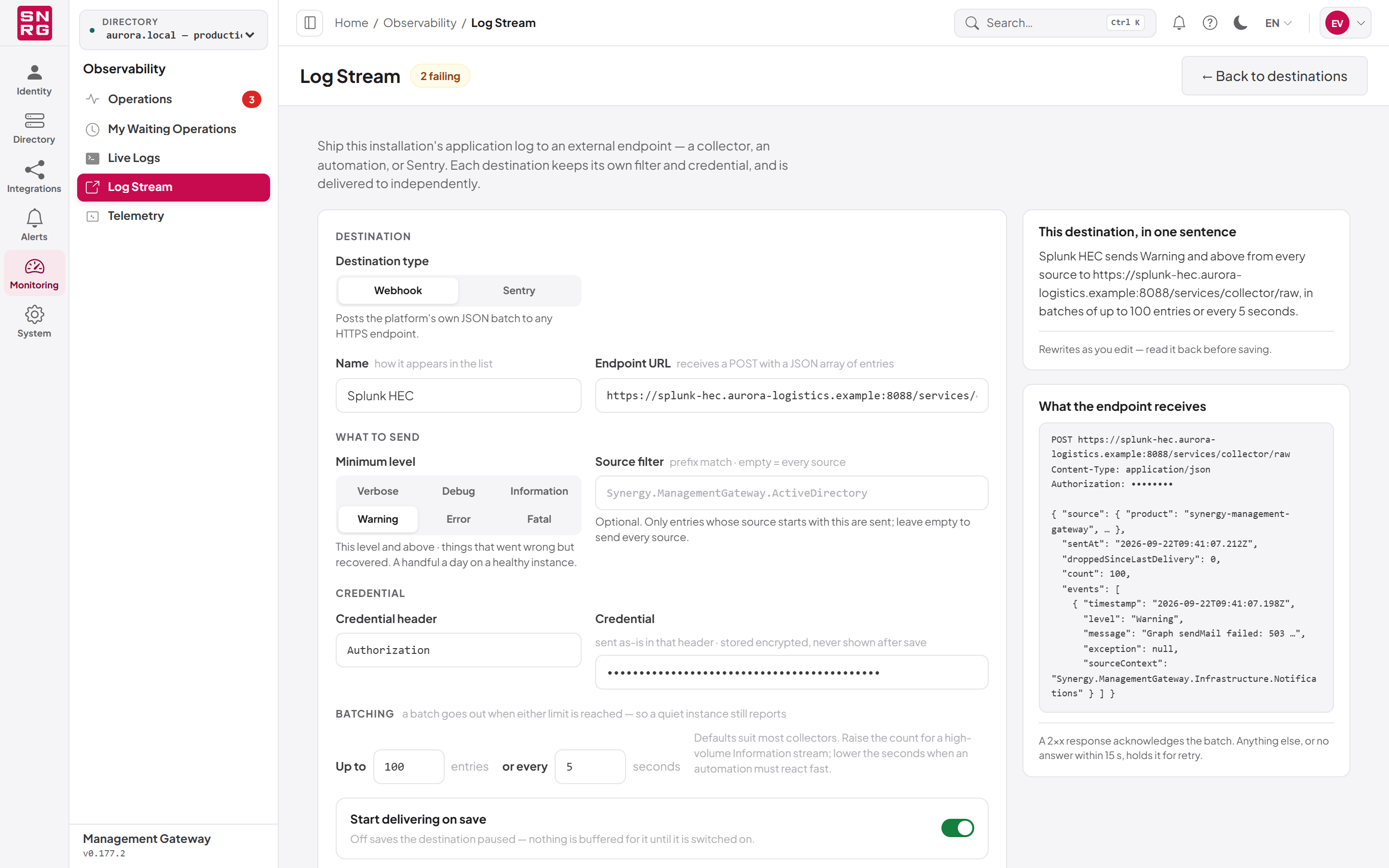The width and height of the screenshot is (1389, 868).
Task: Click the Credential header Authorization field
Action: (459, 651)
